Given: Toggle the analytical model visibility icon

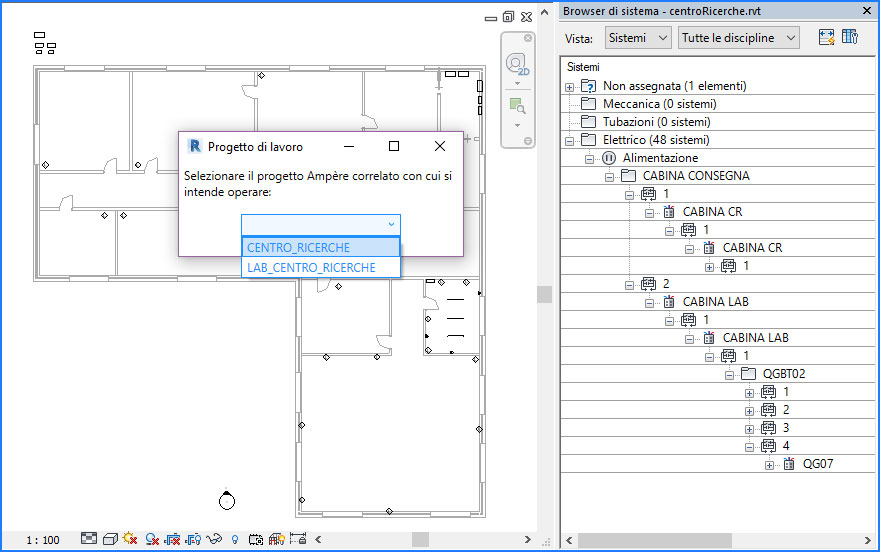Looking at the screenshot, I should 277,539.
